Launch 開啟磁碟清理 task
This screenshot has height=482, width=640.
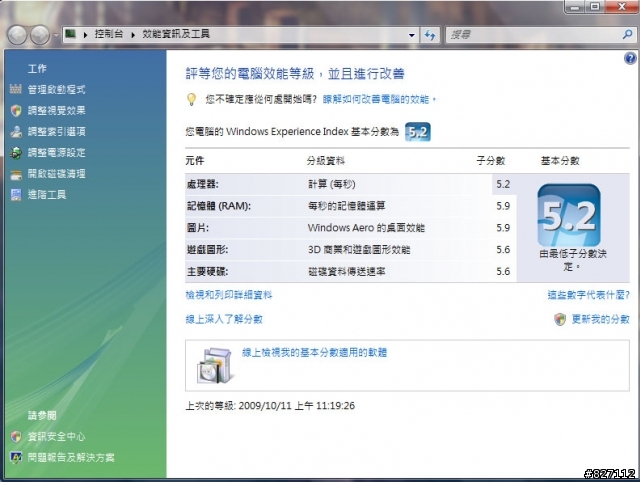[57, 174]
